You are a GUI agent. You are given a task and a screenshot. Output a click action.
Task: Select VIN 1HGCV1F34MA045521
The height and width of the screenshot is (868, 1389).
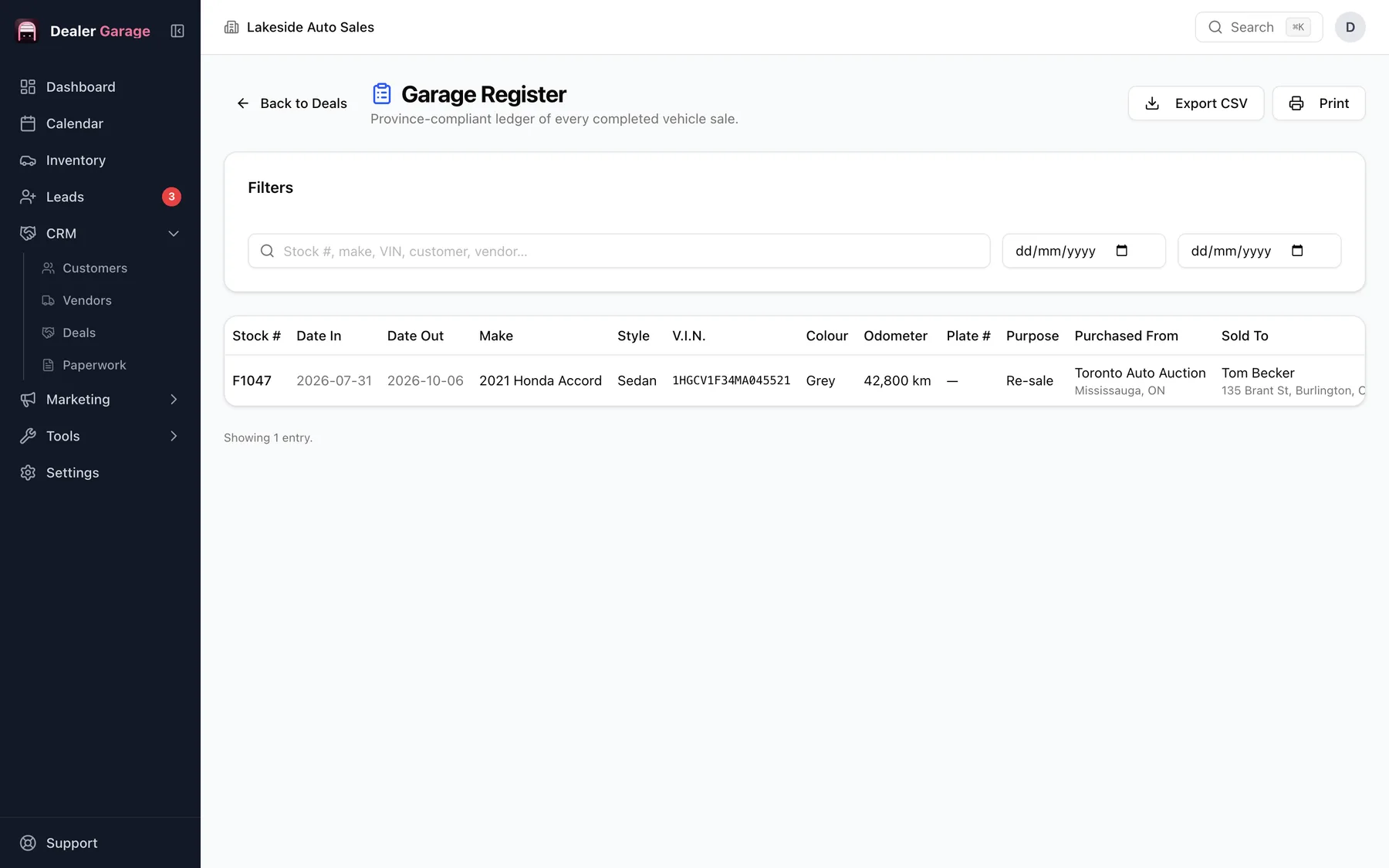pos(731,380)
